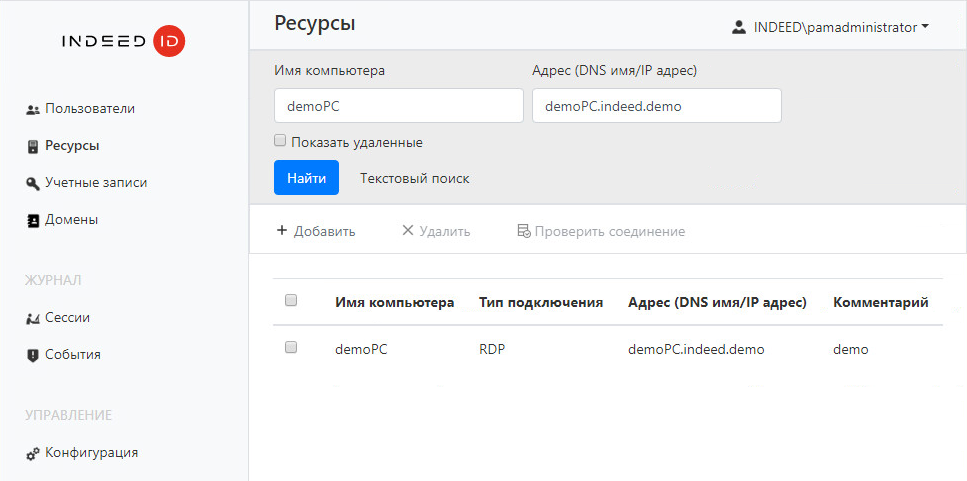This screenshot has width=967, height=481.
Task: Click the Resources server icon in sidebar
Action: [32, 146]
